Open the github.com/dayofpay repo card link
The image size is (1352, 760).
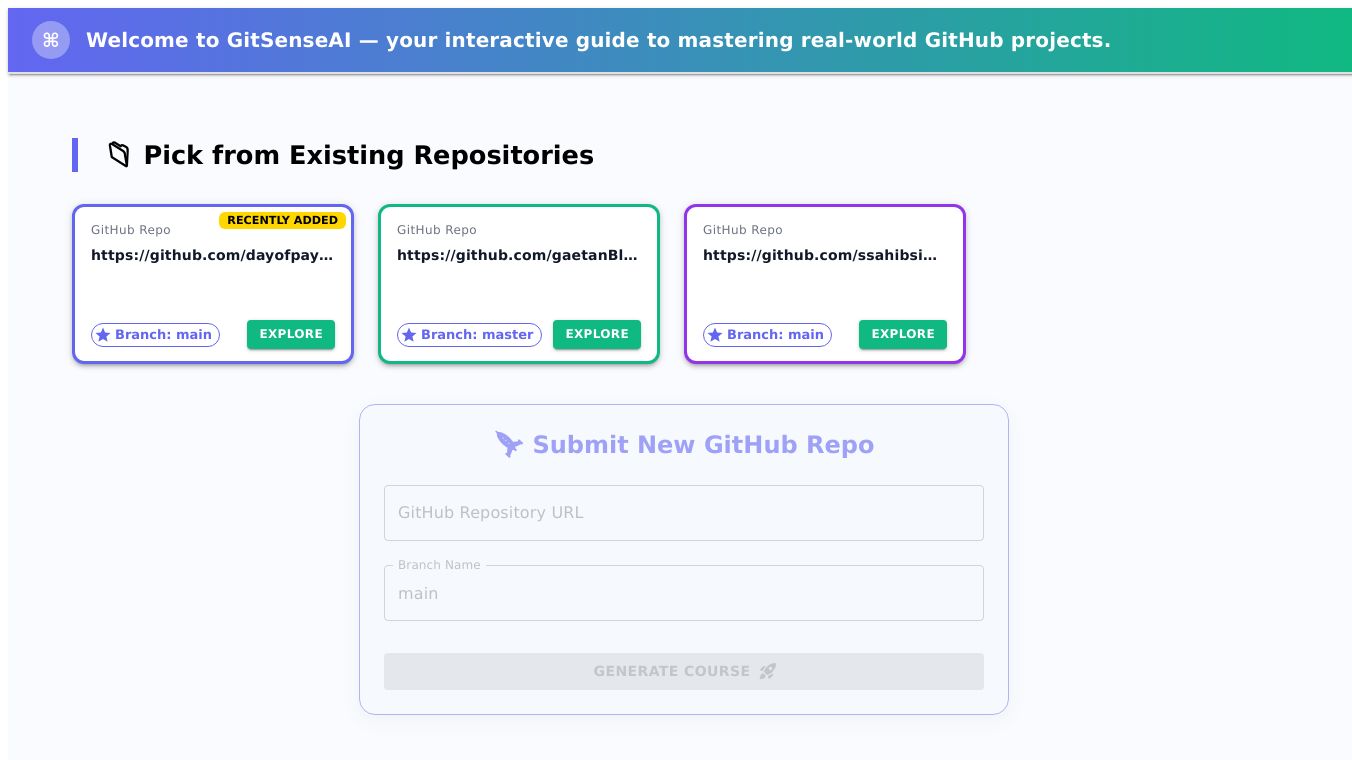(212, 255)
